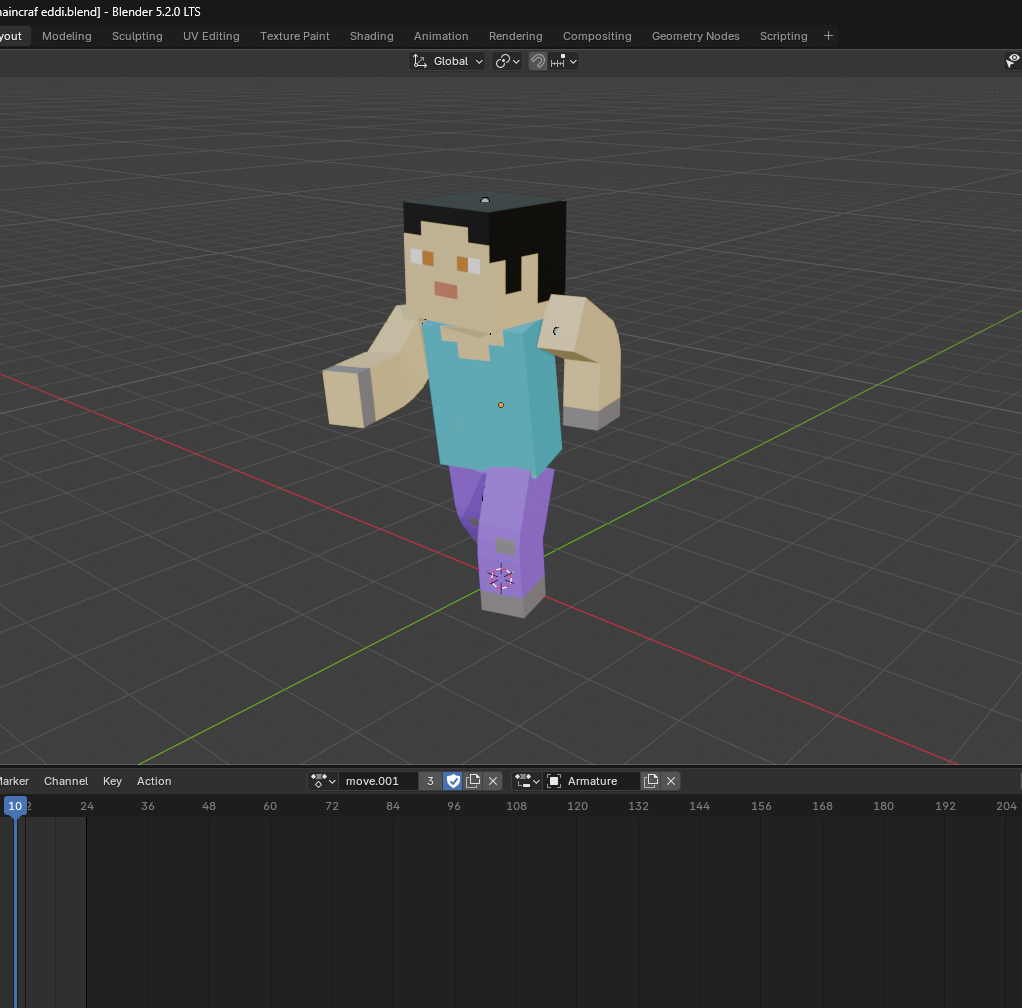
Task: Click the action user count 3 button
Action: (430, 781)
